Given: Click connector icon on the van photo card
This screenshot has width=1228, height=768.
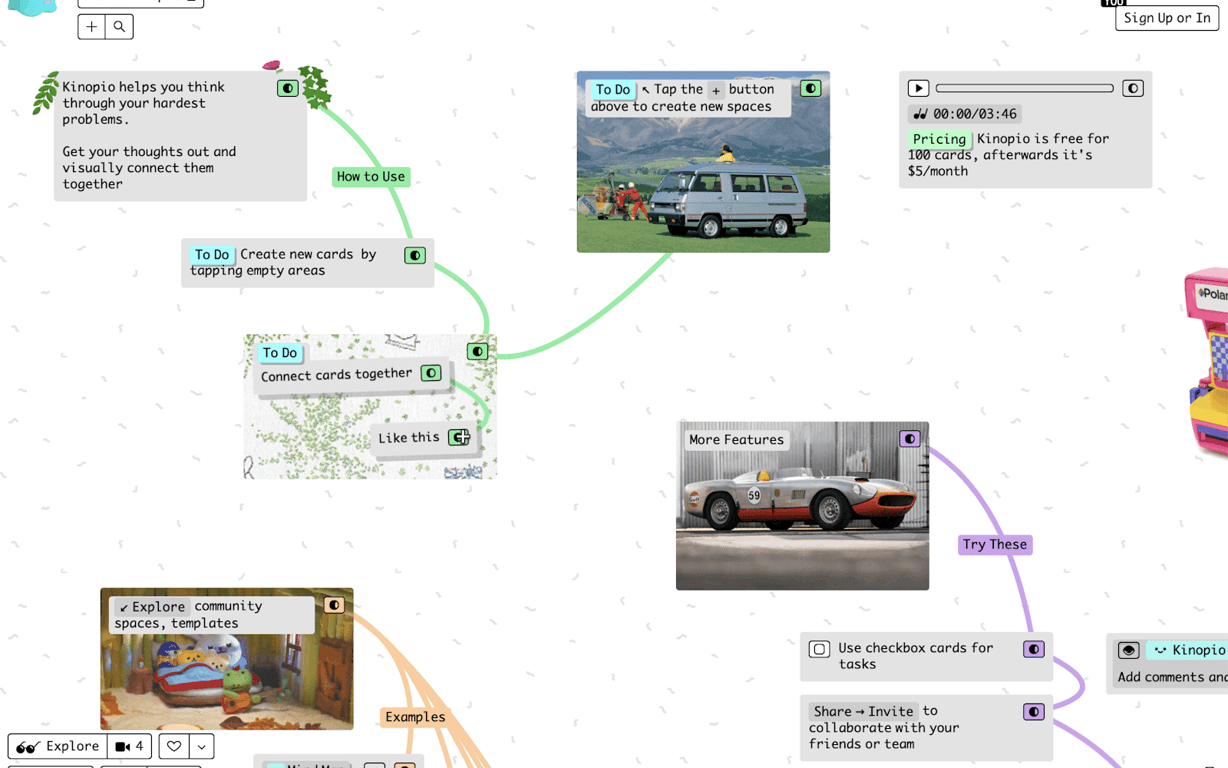Looking at the screenshot, I should 811,88.
